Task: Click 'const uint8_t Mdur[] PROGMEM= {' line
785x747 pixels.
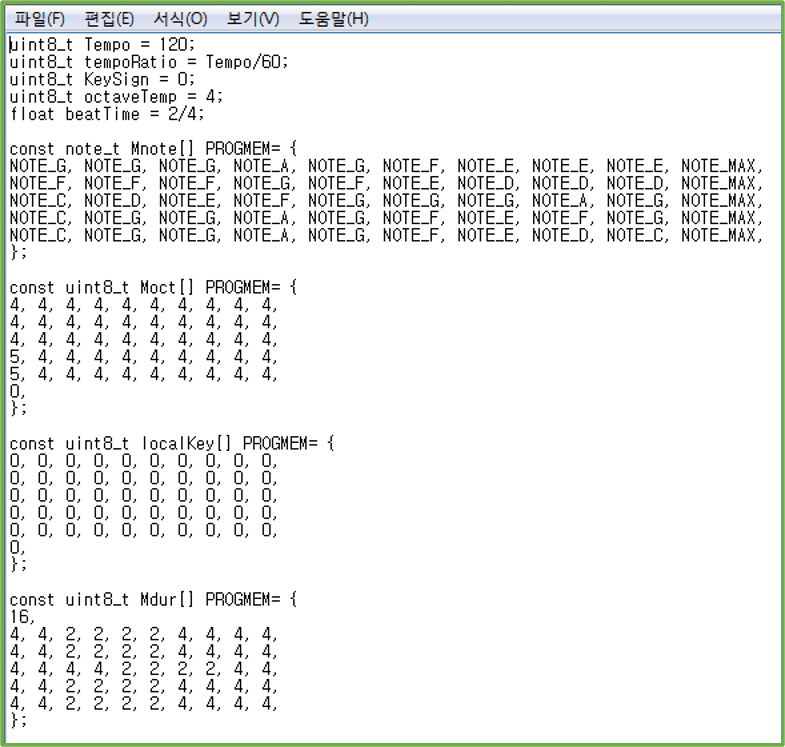Action: pyautogui.click(x=153, y=600)
